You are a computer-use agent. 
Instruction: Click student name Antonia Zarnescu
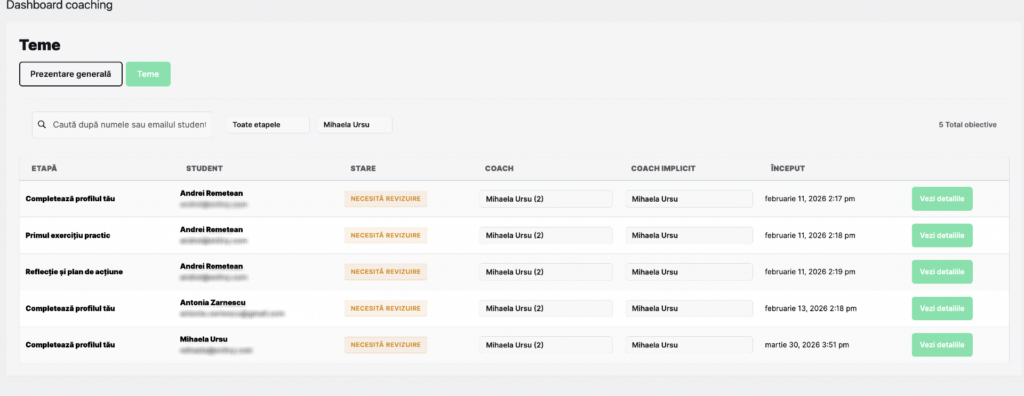pyautogui.click(x=213, y=303)
